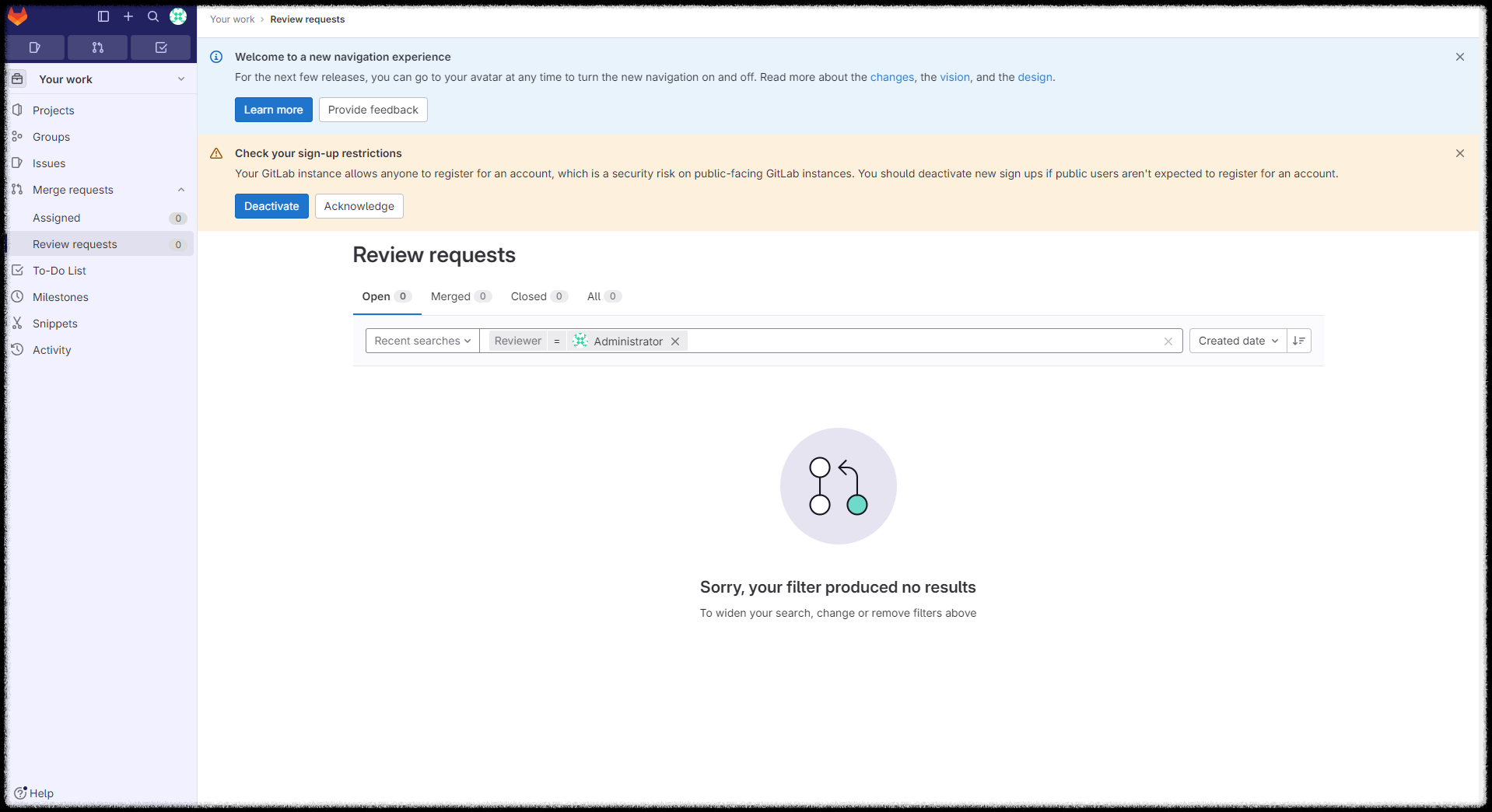Open the issues shortcut in the top bar
This screenshot has height=812, width=1492.
pyautogui.click(x=35, y=47)
